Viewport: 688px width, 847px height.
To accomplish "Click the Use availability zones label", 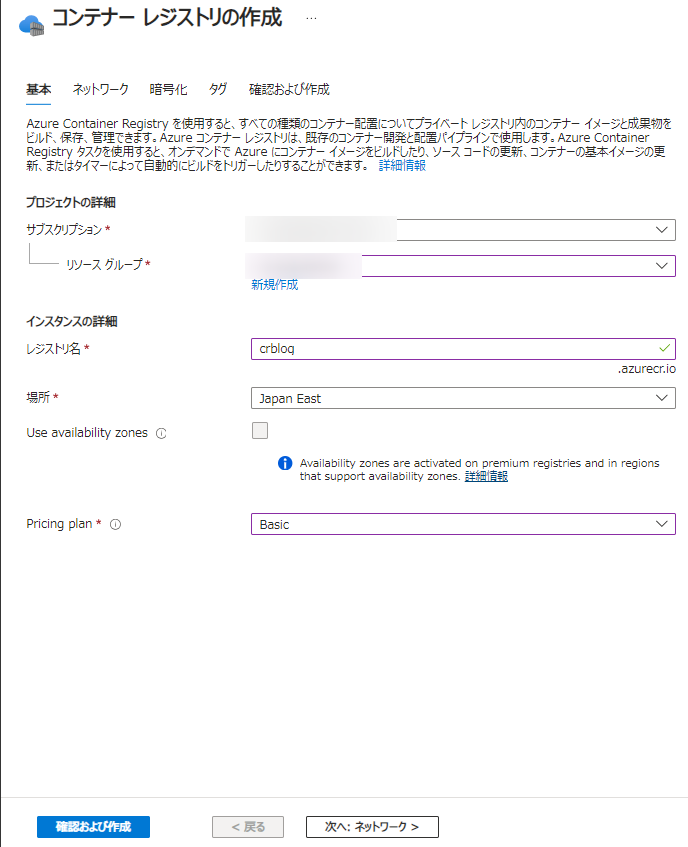I will click(87, 433).
